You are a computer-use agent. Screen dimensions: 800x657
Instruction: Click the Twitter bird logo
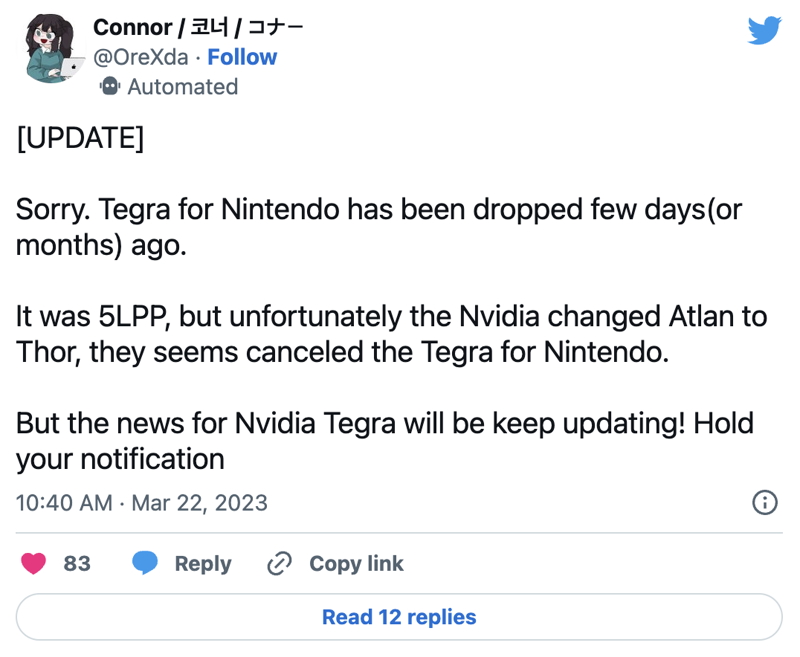[x=764, y=31]
